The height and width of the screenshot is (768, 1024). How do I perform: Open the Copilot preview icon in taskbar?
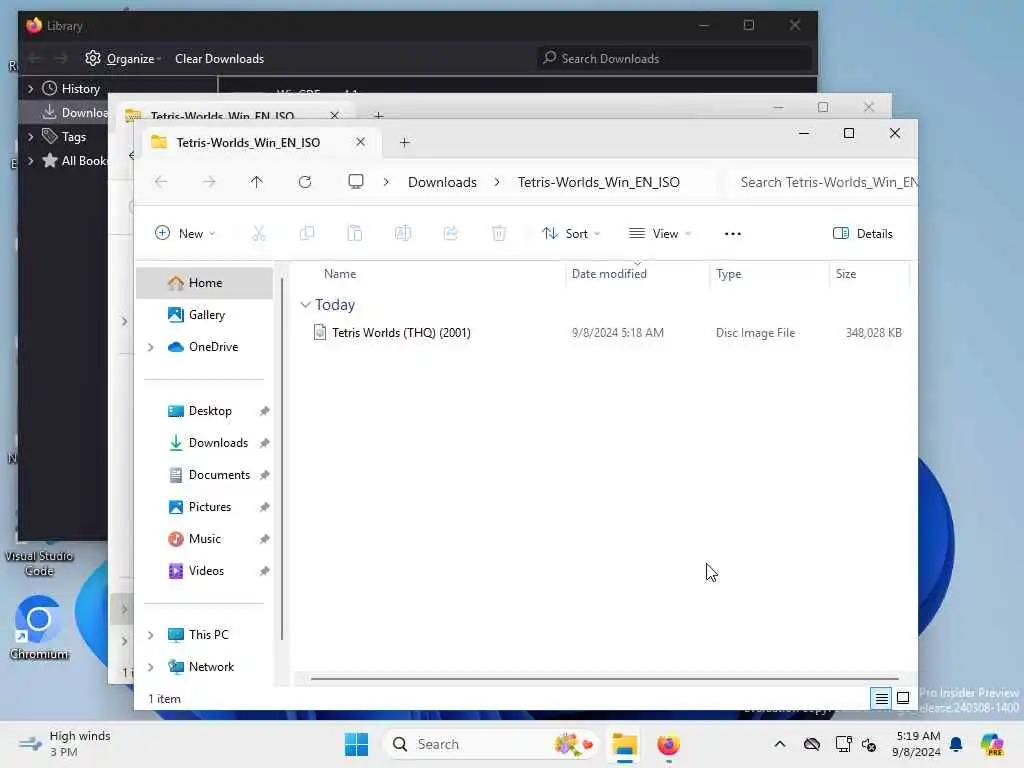click(x=992, y=744)
